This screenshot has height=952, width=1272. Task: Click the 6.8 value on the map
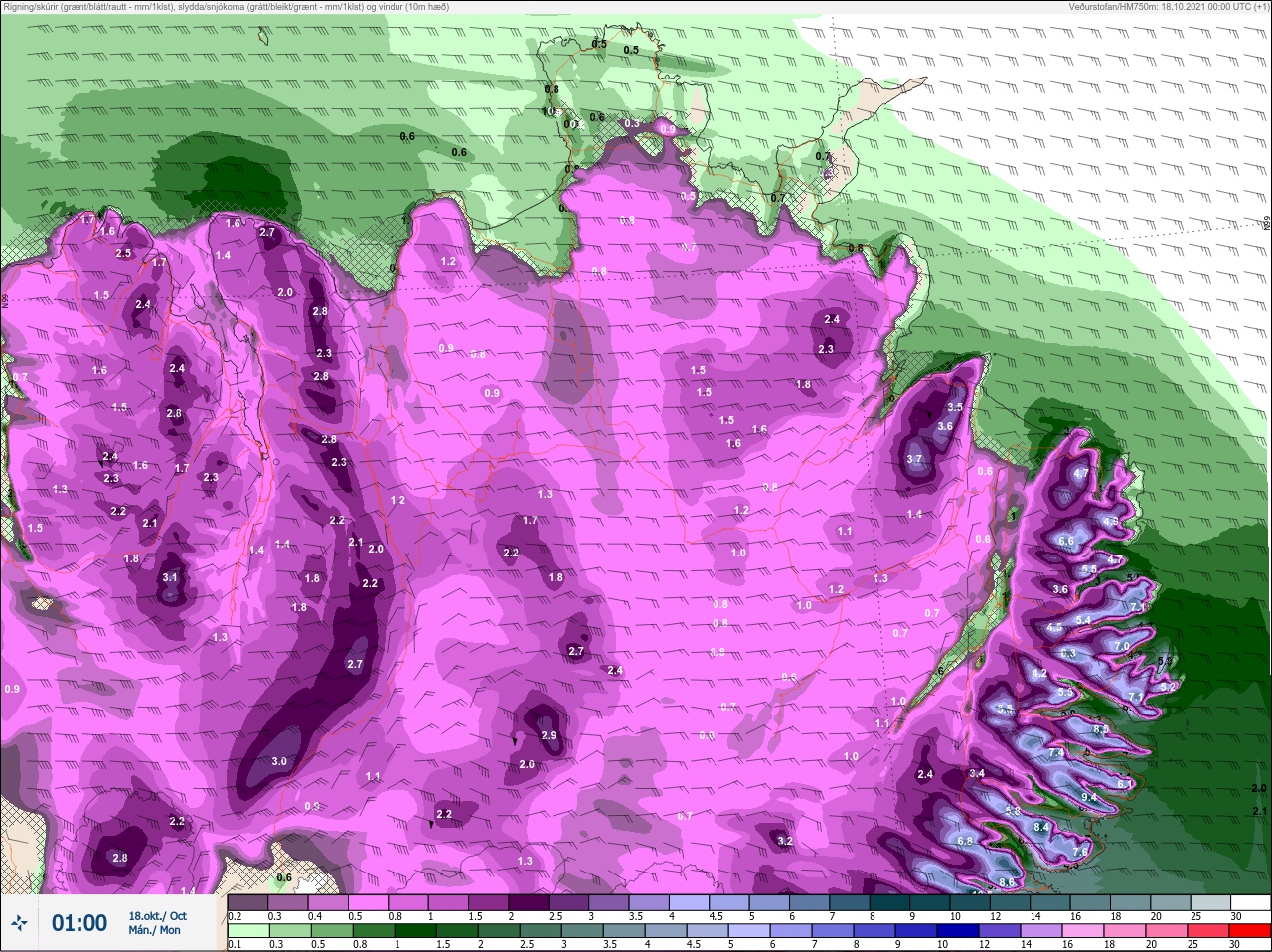click(965, 841)
